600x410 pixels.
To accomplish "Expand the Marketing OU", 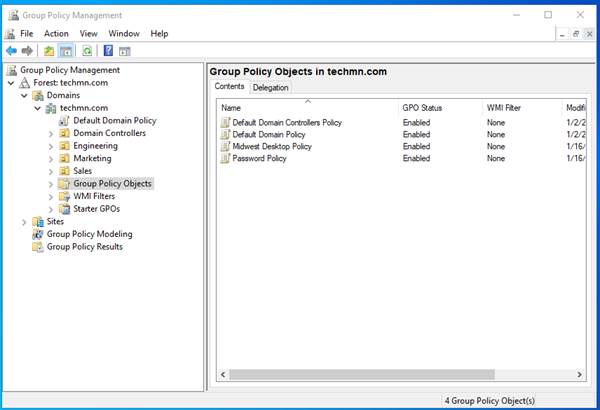I will pos(51,159).
